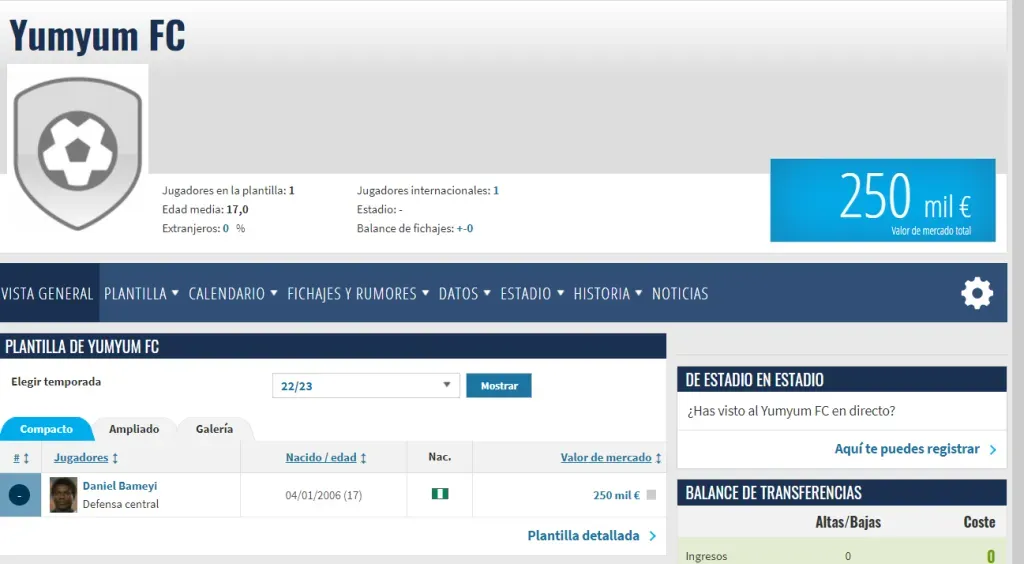Sort the table by # column
The width and height of the screenshot is (1024, 564).
coord(20,458)
